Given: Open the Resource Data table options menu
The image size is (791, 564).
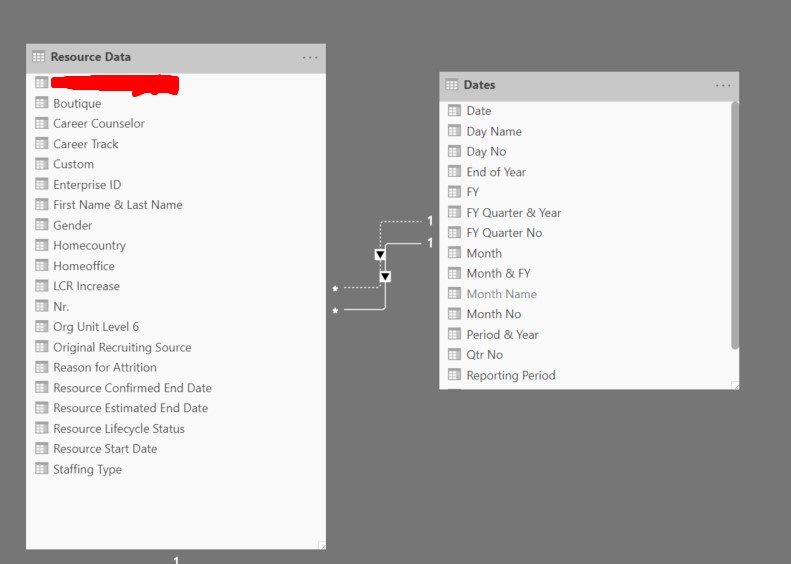Looking at the screenshot, I should tap(310, 58).
